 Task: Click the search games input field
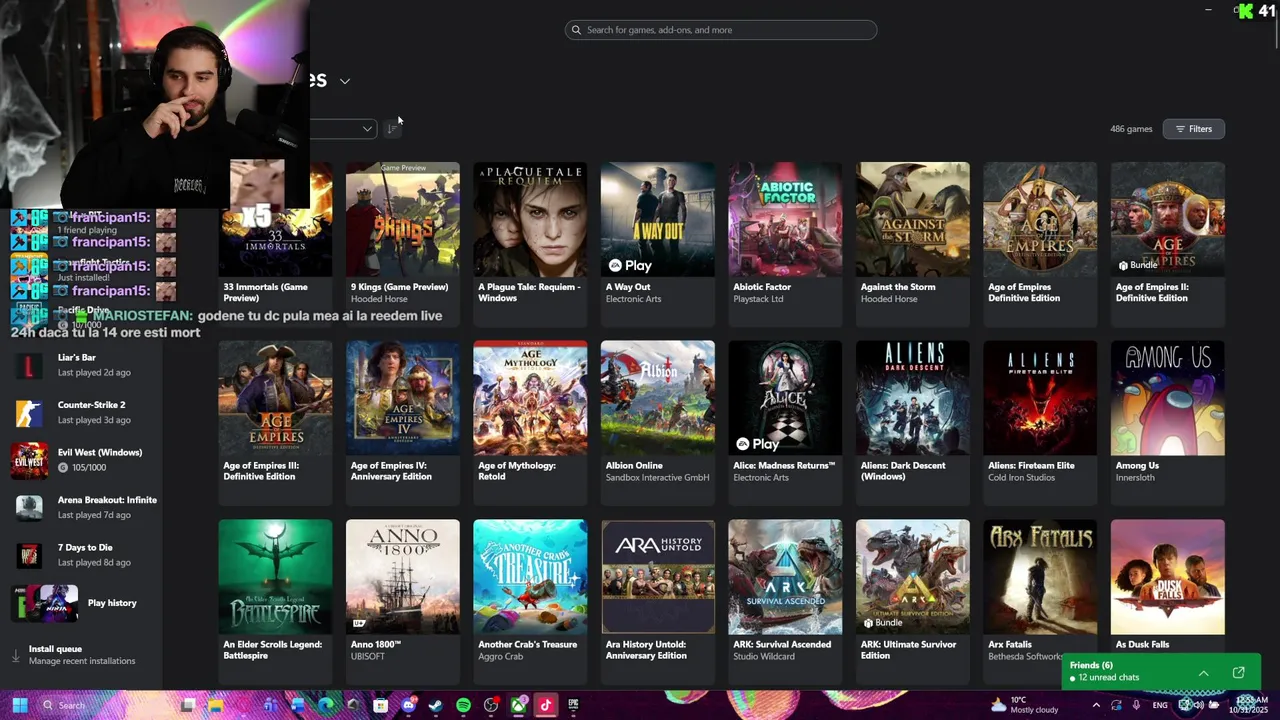tap(720, 30)
